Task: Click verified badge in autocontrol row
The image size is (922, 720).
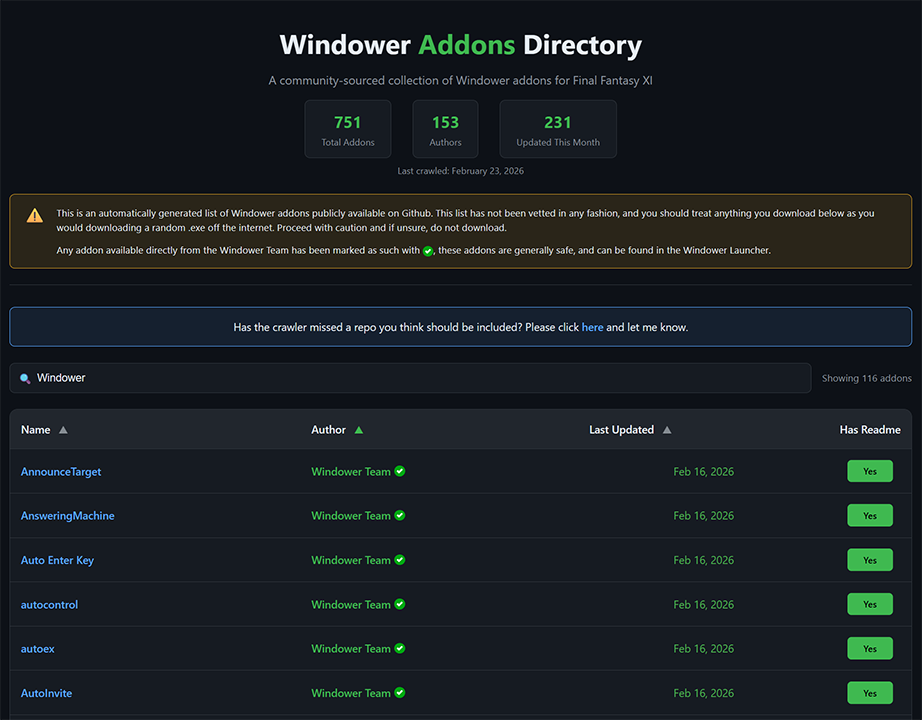Action: click(x=400, y=604)
